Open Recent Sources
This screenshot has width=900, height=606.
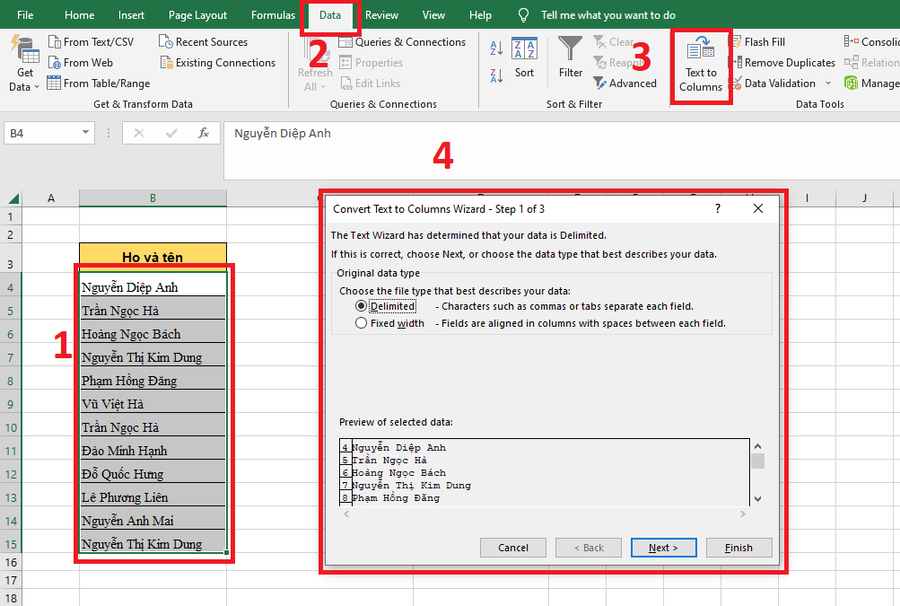[x=203, y=42]
